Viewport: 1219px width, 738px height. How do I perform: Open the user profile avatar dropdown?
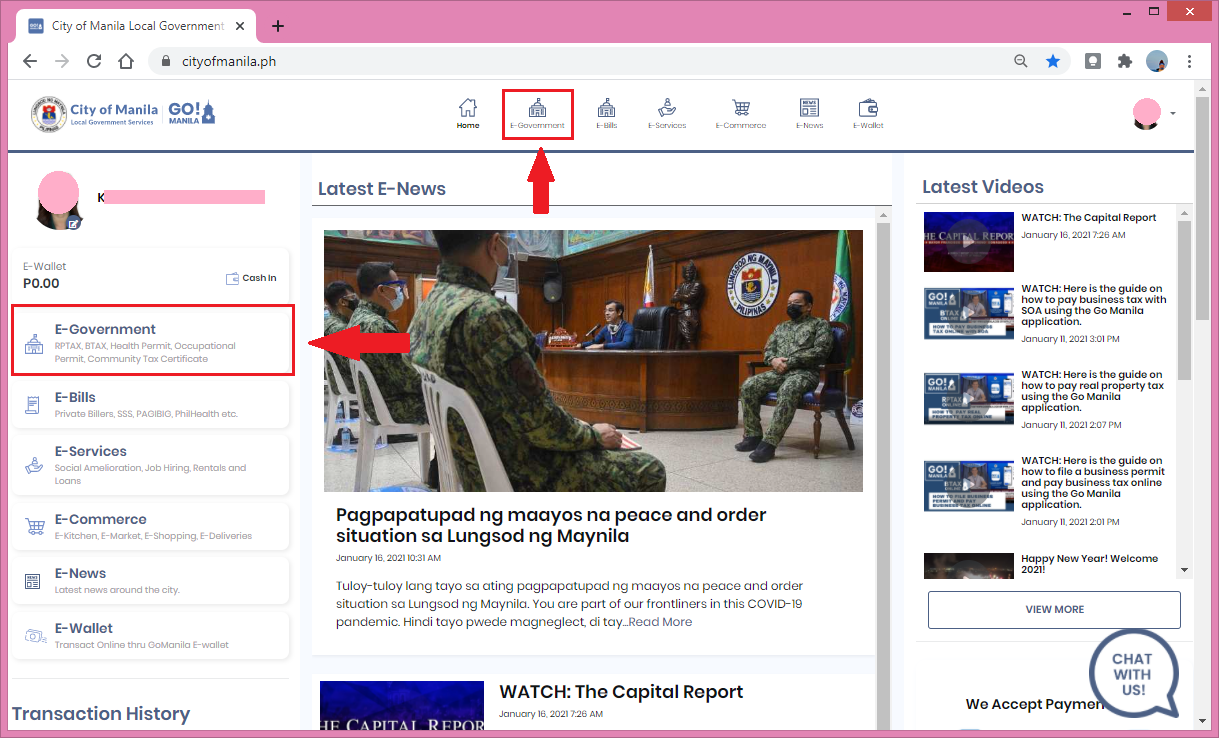(x=1147, y=114)
